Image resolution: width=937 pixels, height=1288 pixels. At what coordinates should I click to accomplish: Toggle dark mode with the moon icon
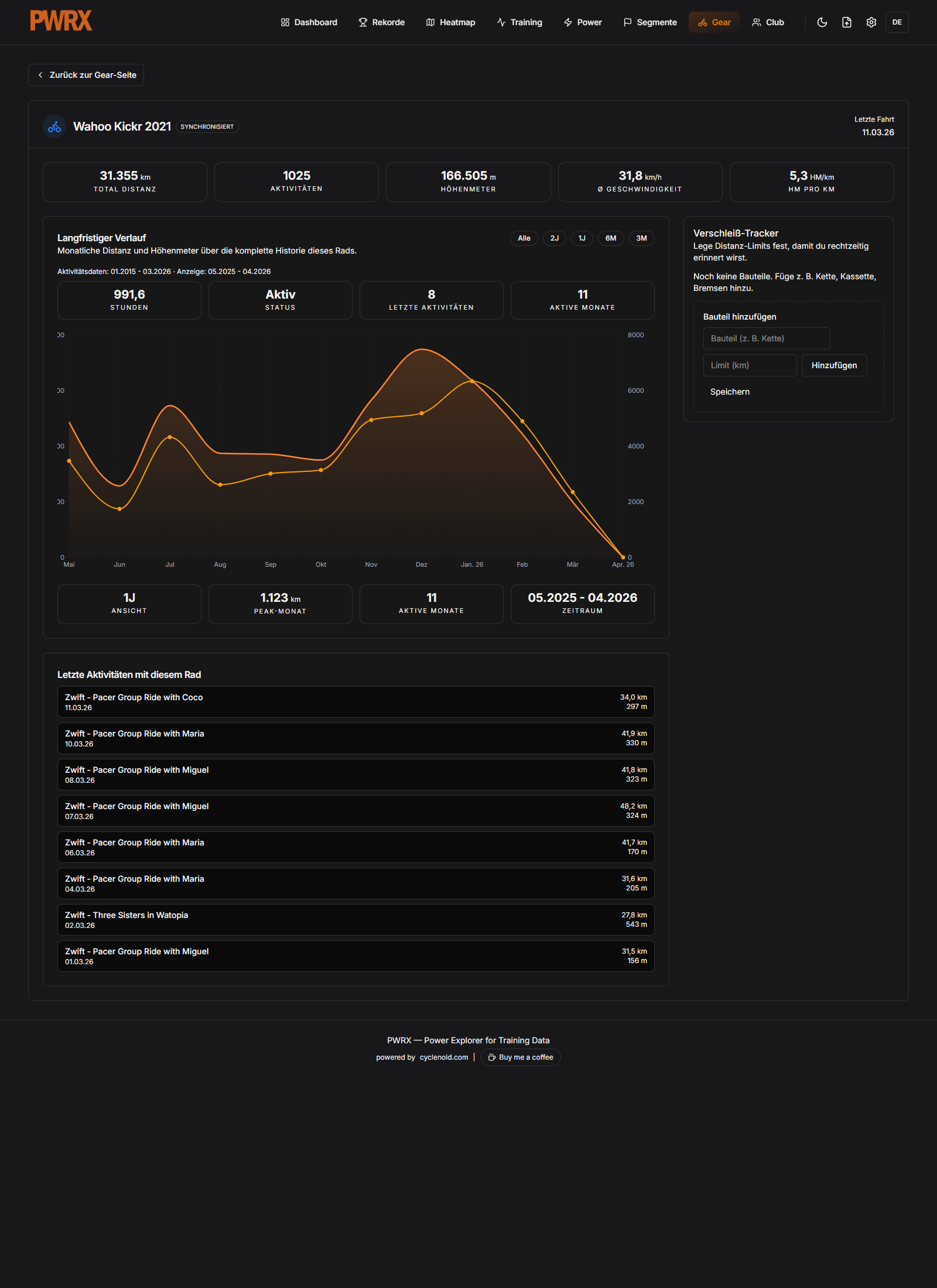click(822, 22)
